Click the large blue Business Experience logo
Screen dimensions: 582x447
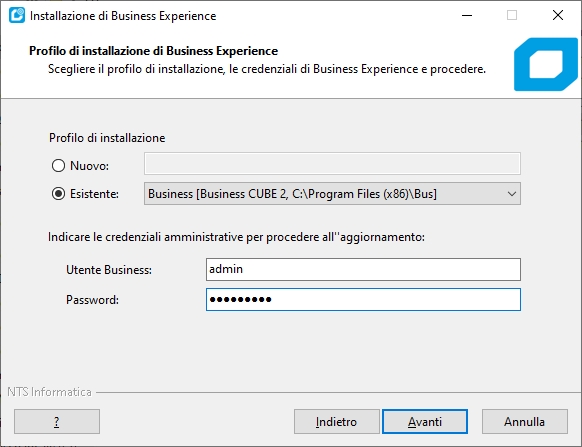click(x=546, y=64)
